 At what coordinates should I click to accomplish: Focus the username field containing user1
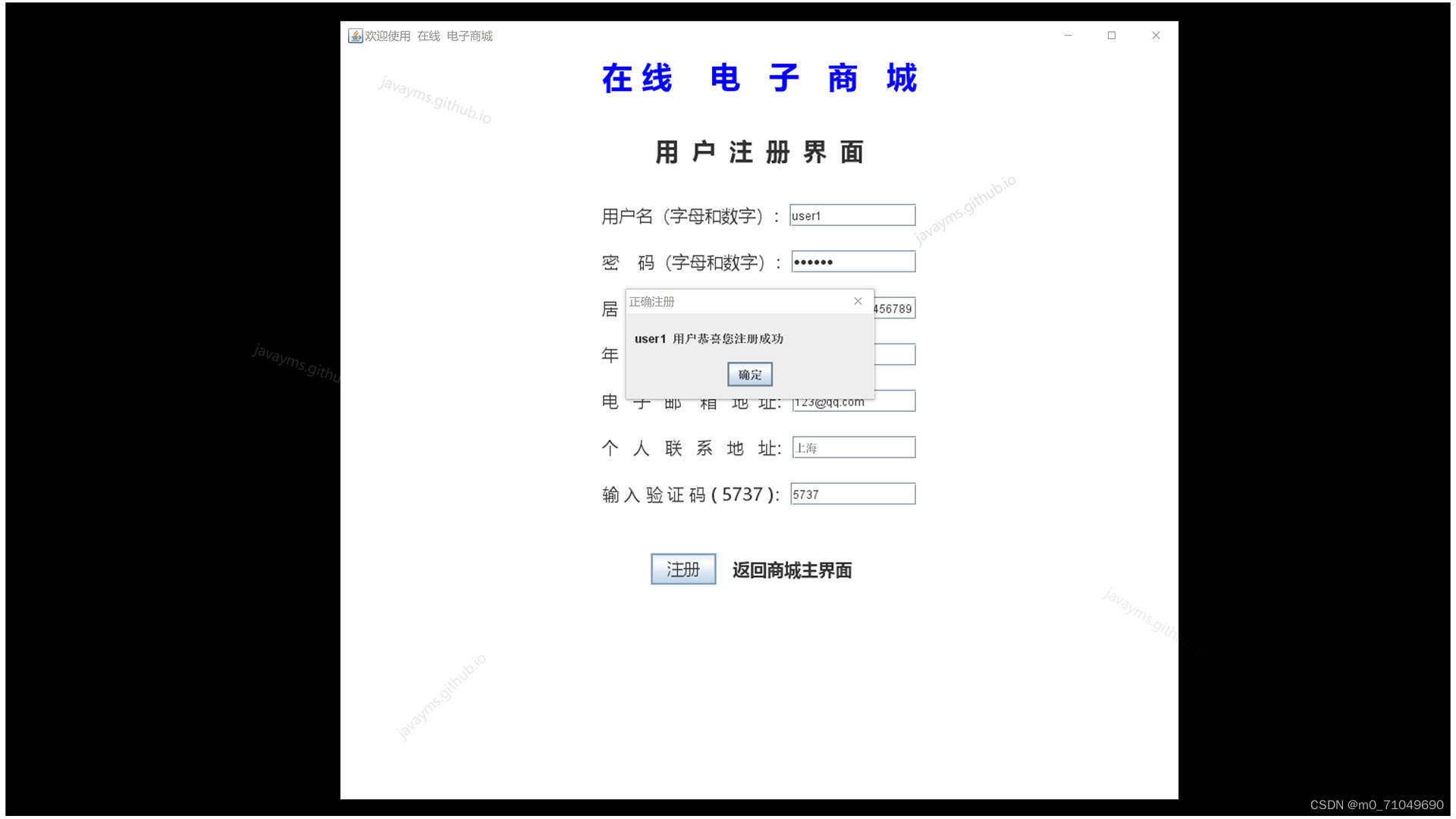coord(852,215)
